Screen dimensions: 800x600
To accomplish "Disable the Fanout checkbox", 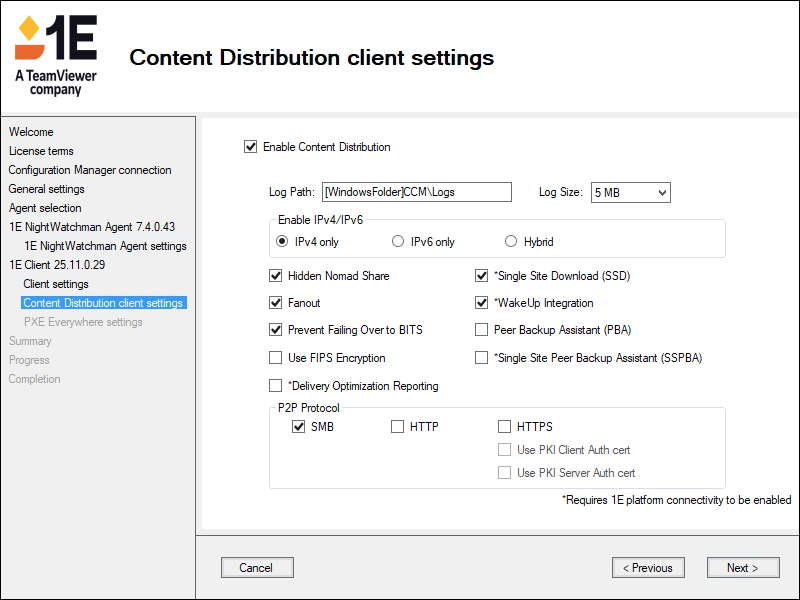I will pyautogui.click(x=276, y=303).
